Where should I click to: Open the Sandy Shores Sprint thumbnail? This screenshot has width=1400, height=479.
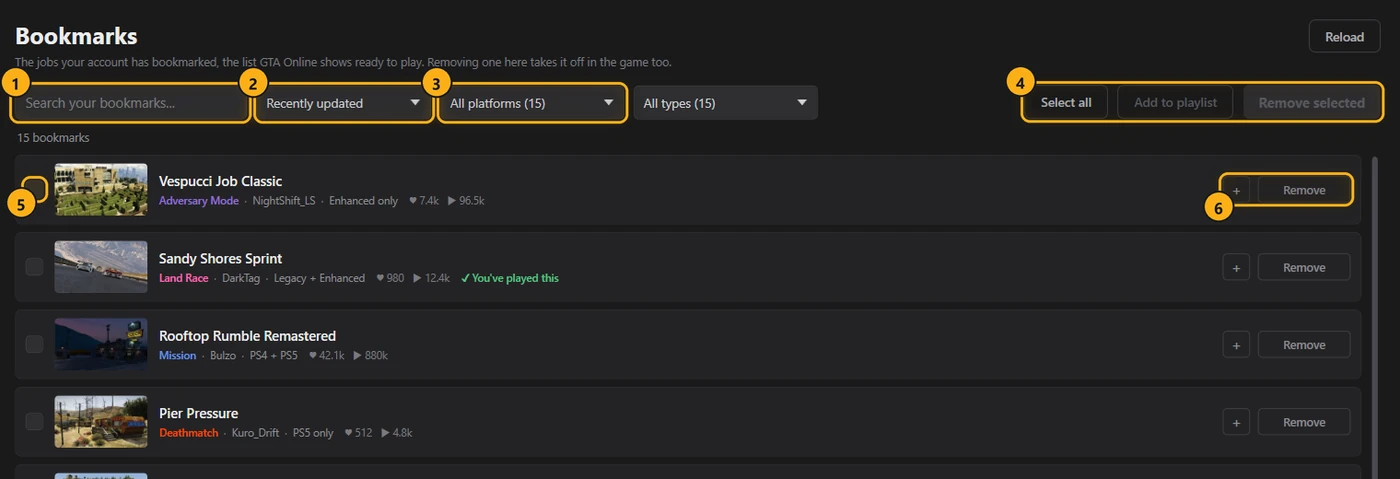(101, 267)
